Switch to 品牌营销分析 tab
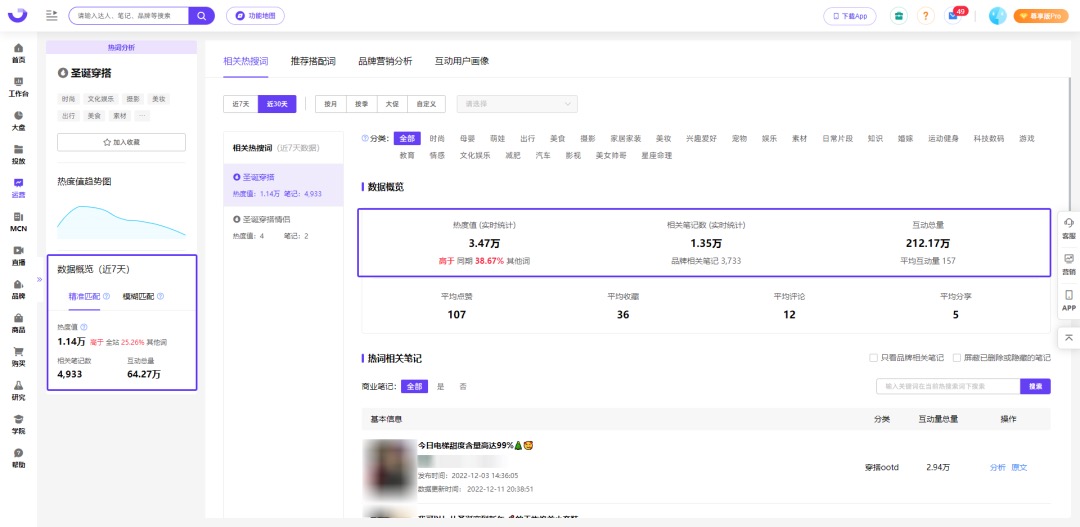The height and width of the screenshot is (527, 1080). 385,61
